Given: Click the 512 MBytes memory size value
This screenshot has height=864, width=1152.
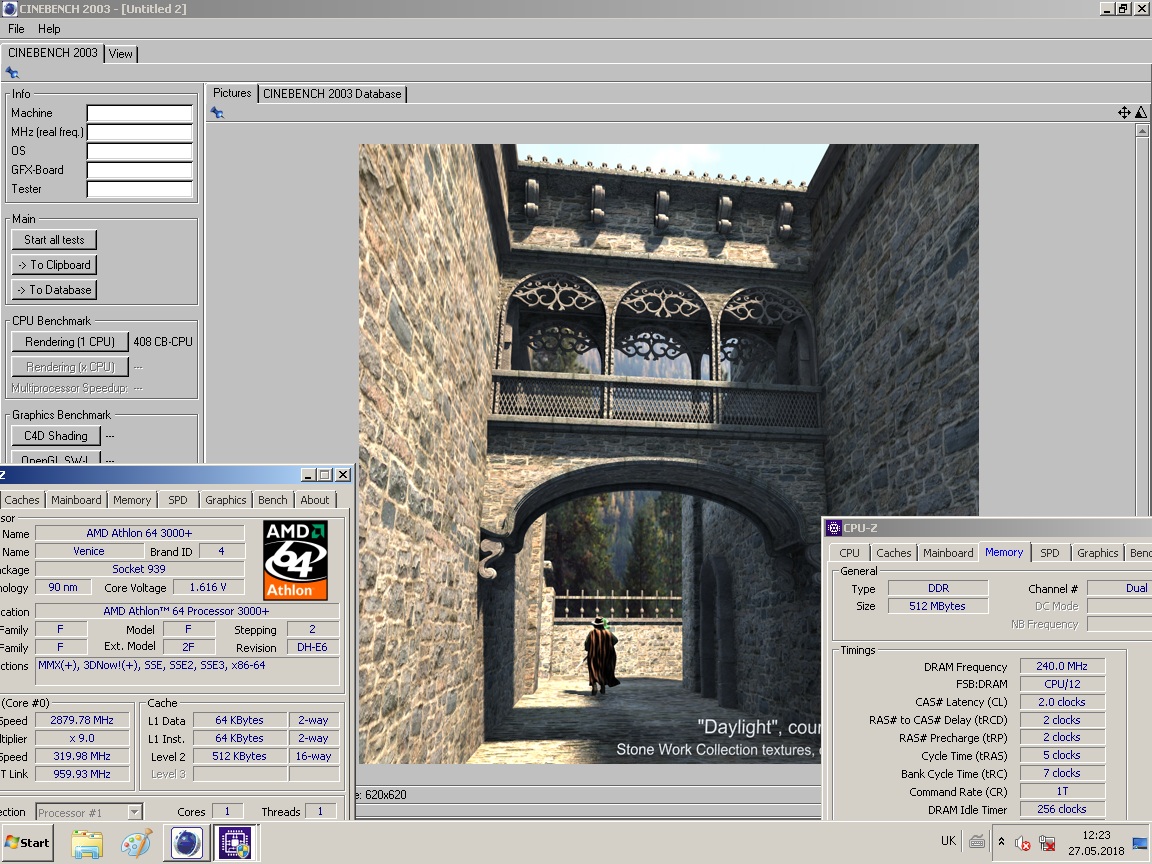Looking at the screenshot, I should click(937, 606).
